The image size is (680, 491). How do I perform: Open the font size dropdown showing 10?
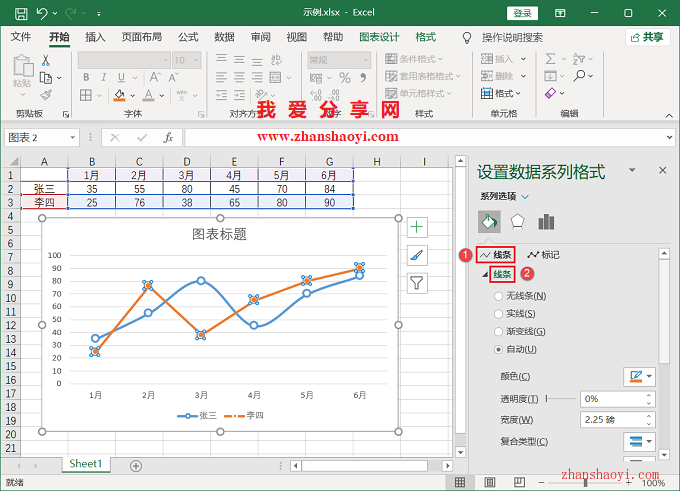click(x=196, y=60)
